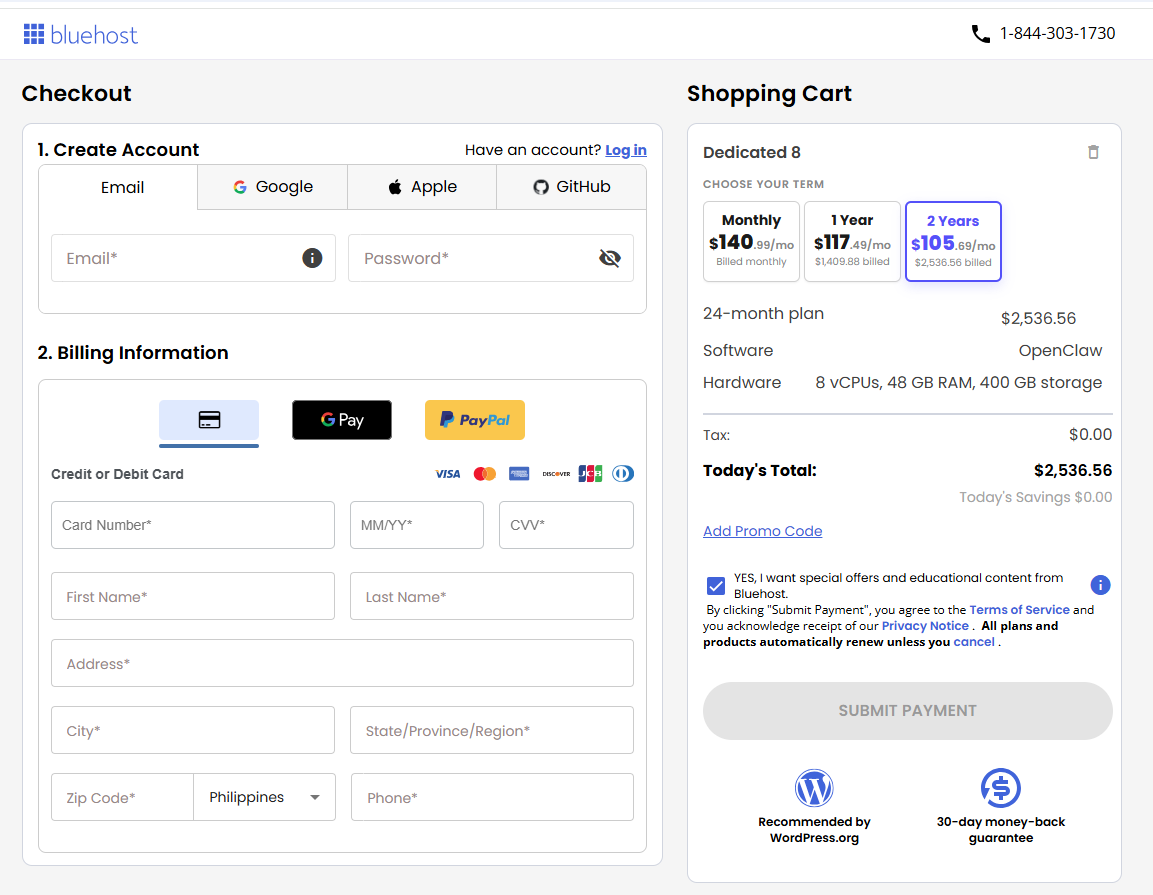
Task: Switch to the Apple sign-up tab
Action: pos(422,187)
